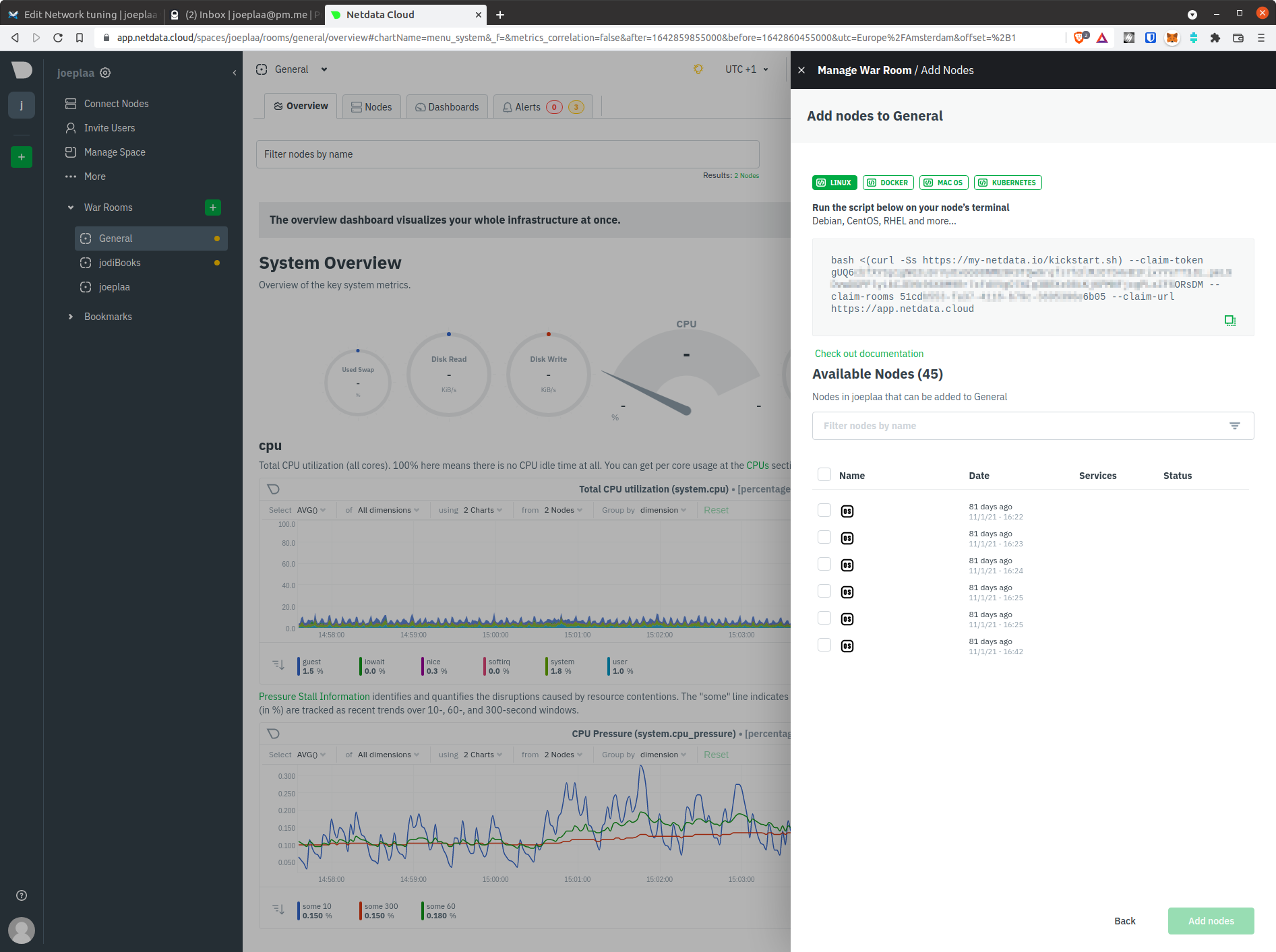
Task: Open 2 Nodes dropdown on CPU Pressure chart
Action: (564, 755)
